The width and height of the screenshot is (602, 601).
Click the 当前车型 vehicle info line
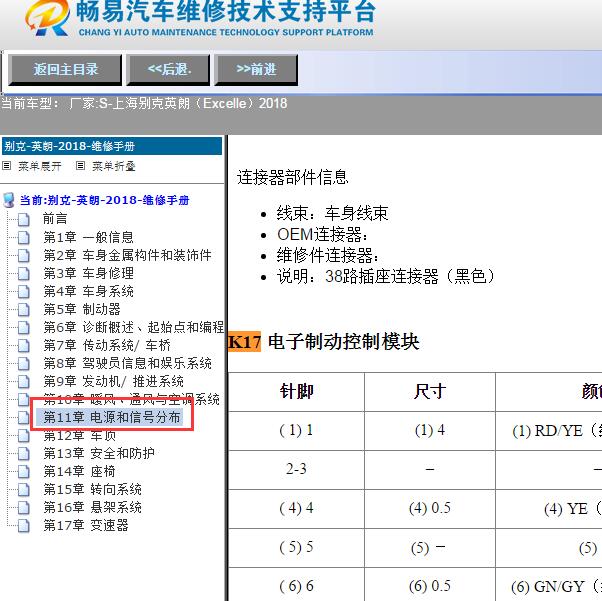click(144, 103)
